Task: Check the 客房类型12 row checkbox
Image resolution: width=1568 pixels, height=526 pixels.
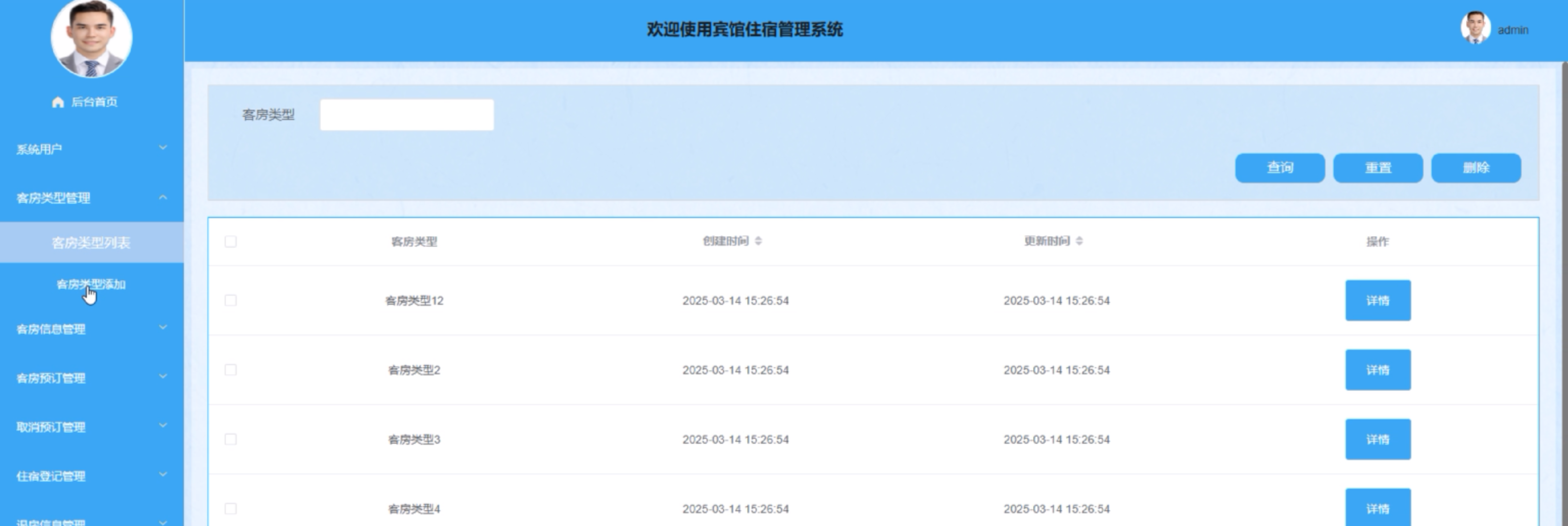Action: [231, 300]
